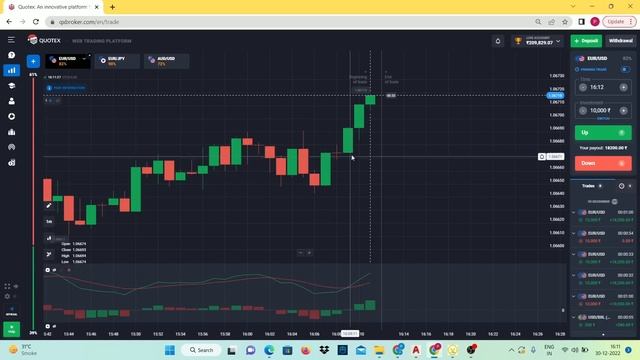Click the browser Update button
The width and height of the screenshot is (640, 360).
pyautogui.click(x=619, y=22)
